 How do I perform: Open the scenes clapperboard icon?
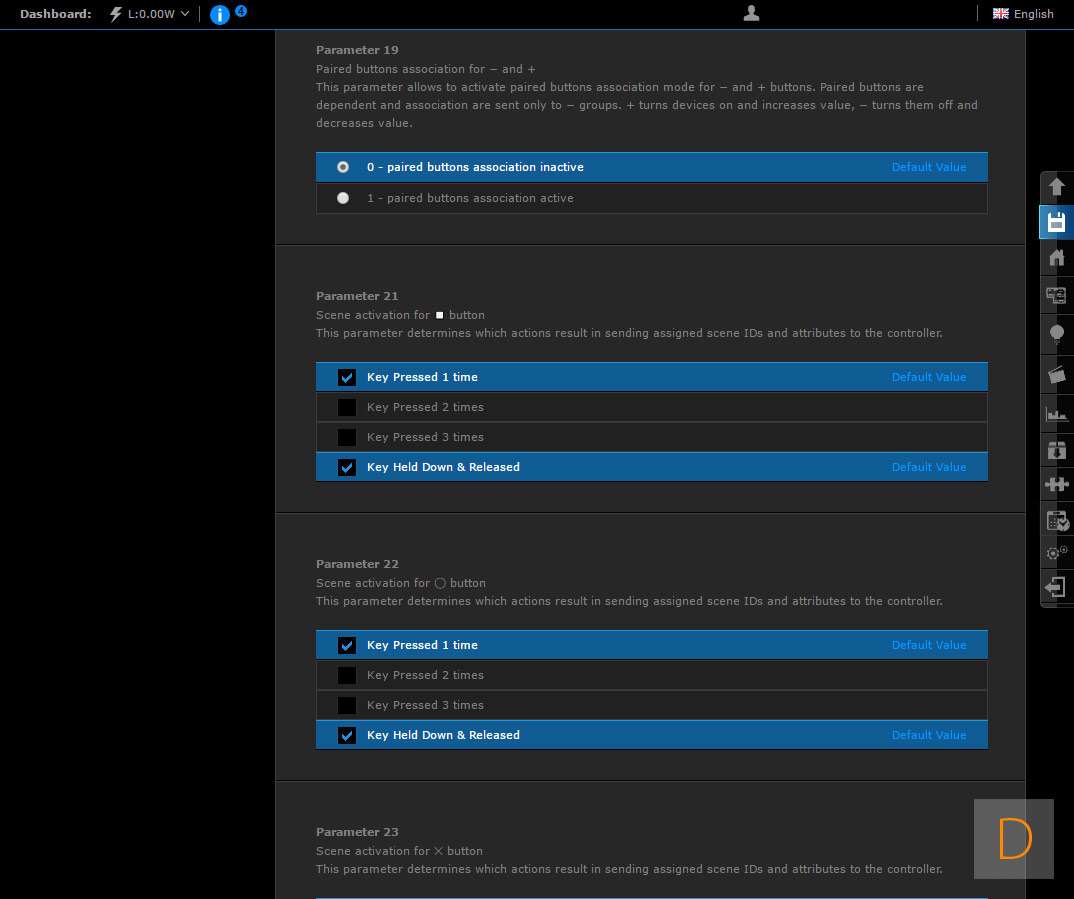click(1056, 375)
